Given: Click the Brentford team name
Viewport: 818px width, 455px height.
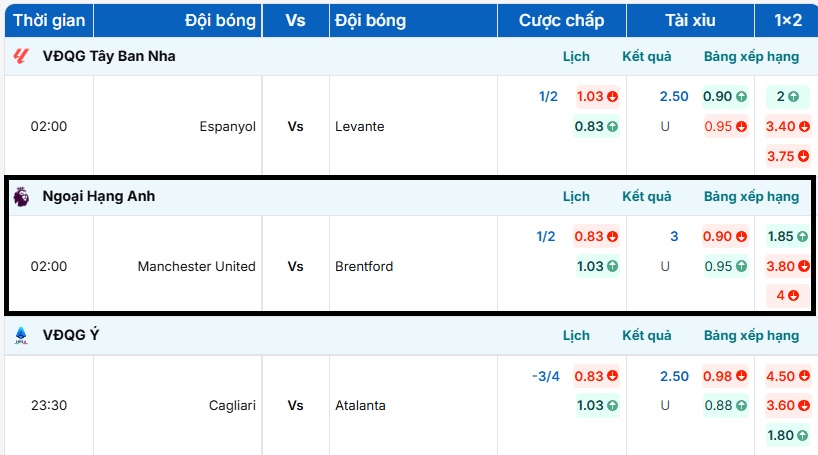Looking at the screenshot, I should pos(364,267).
